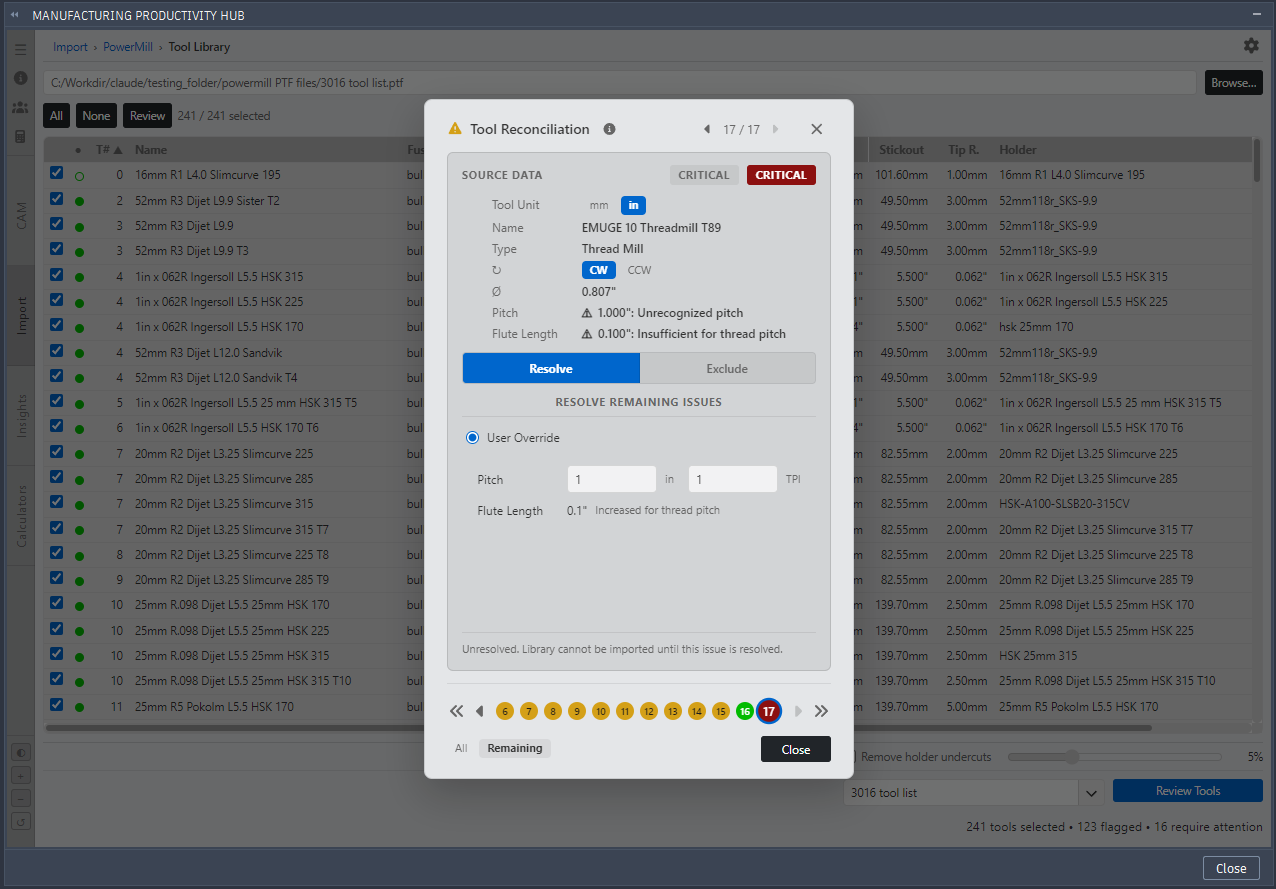Open the Insights sidebar tab
The width and height of the screenshot is (1276, 889).
[x=21, y=415]
